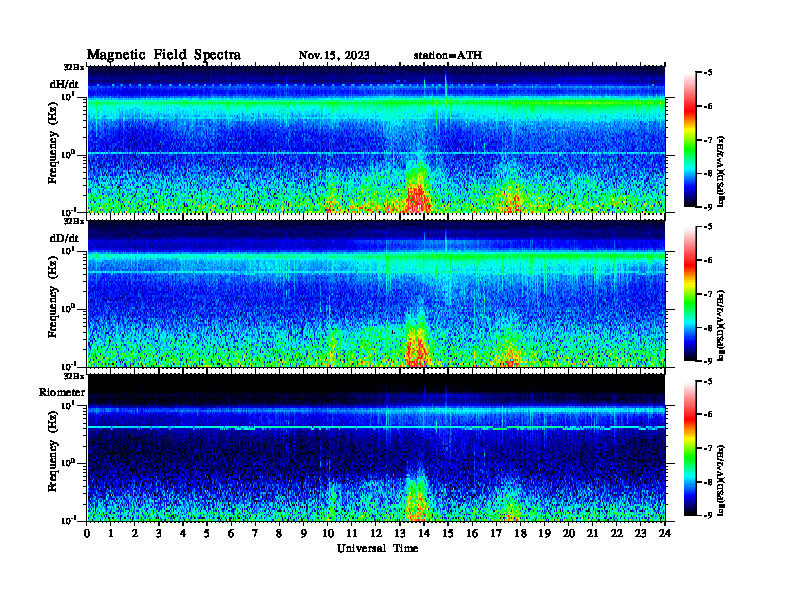Select the 14 hour tick label
This screenshot has height=612, width=792.
click(424, 534)
